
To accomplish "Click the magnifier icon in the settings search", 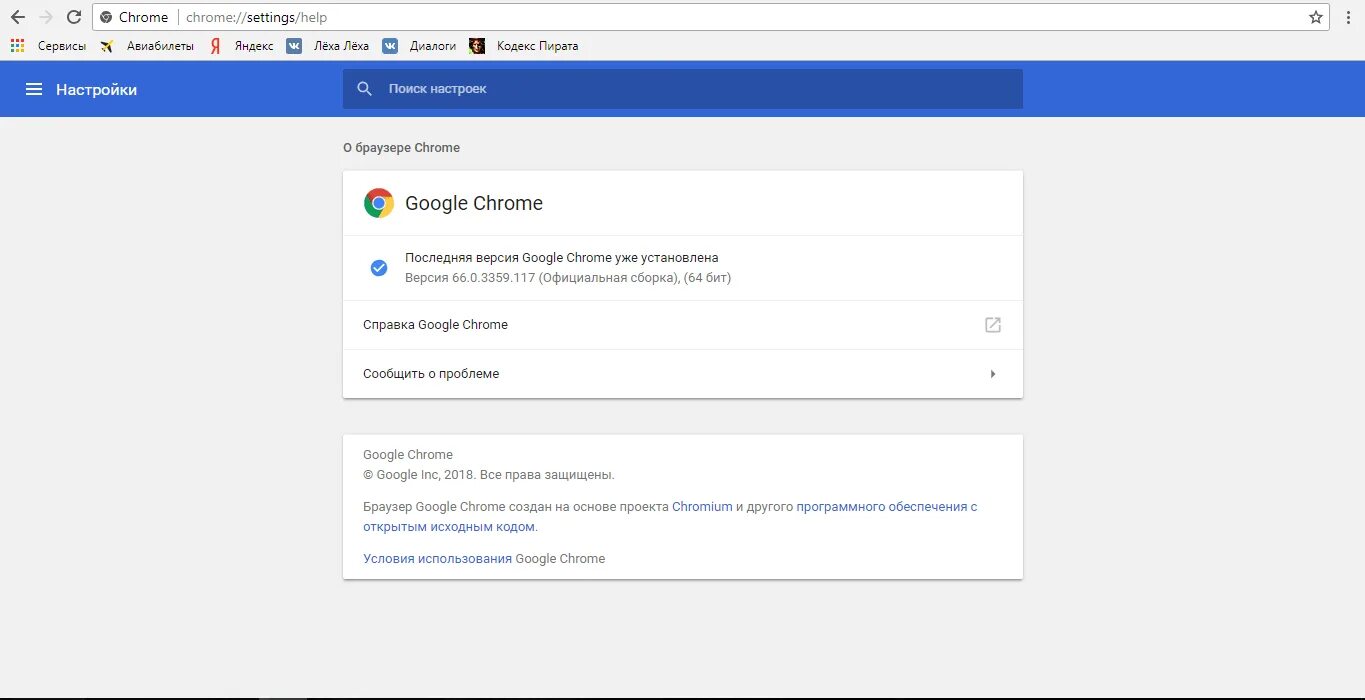I will (x=365, y=89).
